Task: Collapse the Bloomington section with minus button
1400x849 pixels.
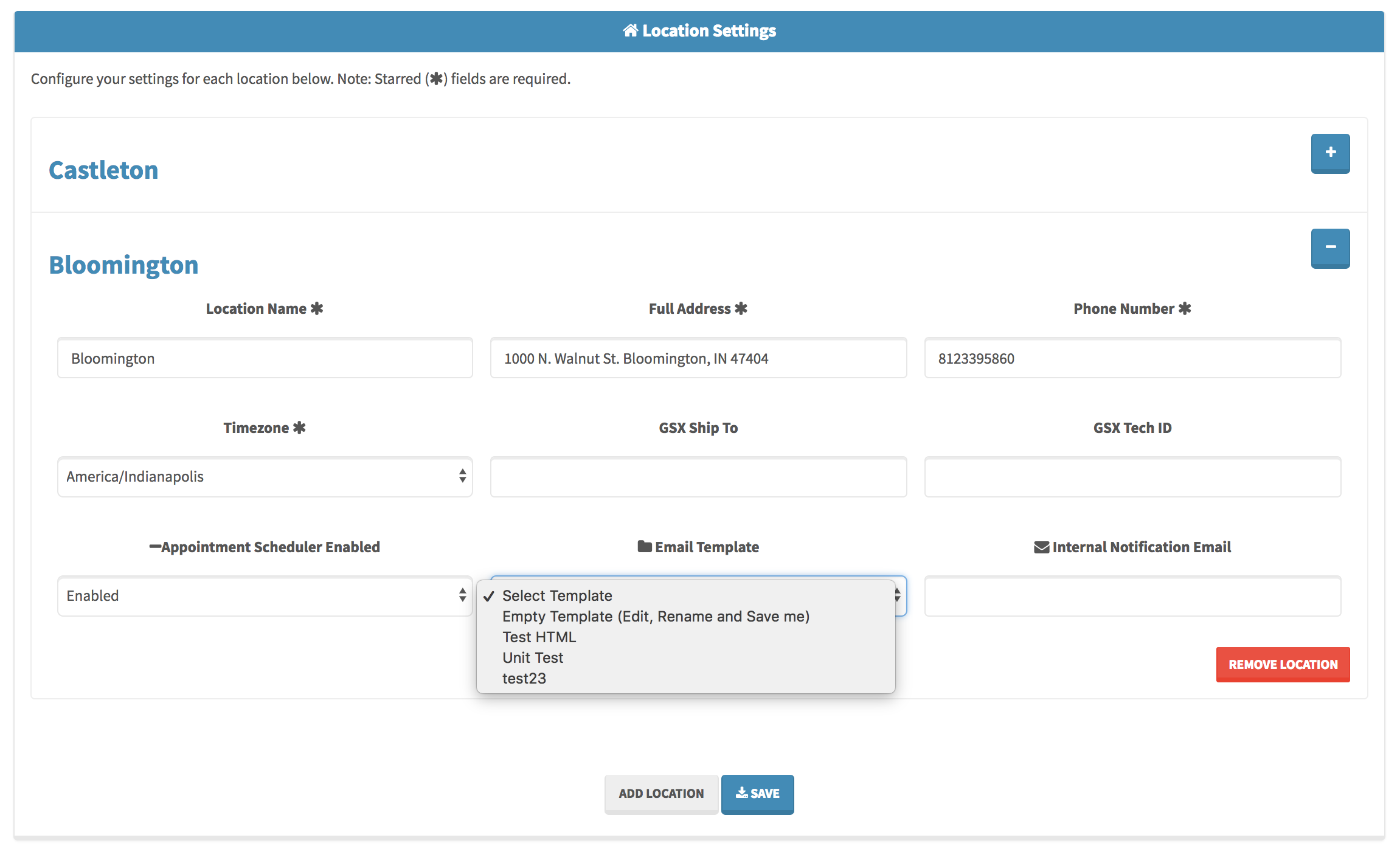Action: tap(1330, 248)
